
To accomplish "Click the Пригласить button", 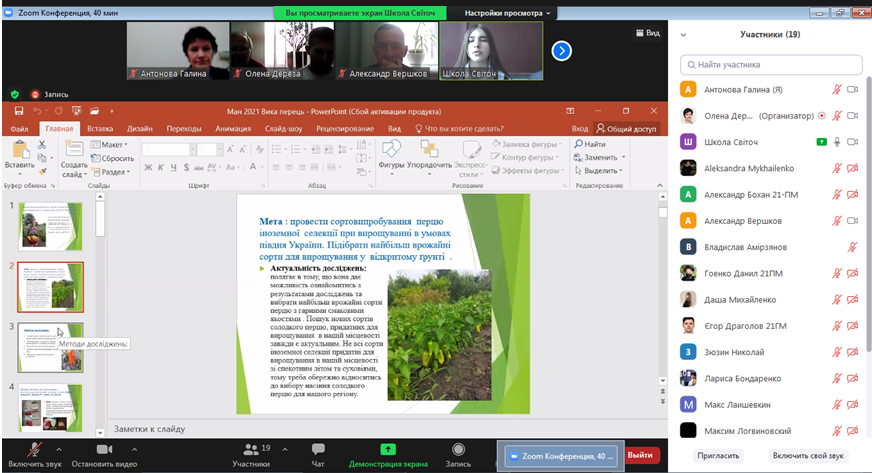I will [x=719, y=455].
